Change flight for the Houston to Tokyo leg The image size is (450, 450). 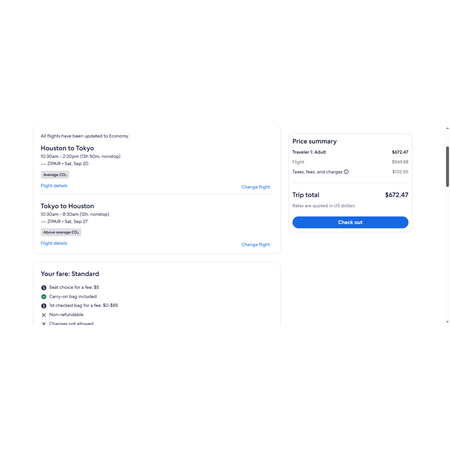pos(256,187)
